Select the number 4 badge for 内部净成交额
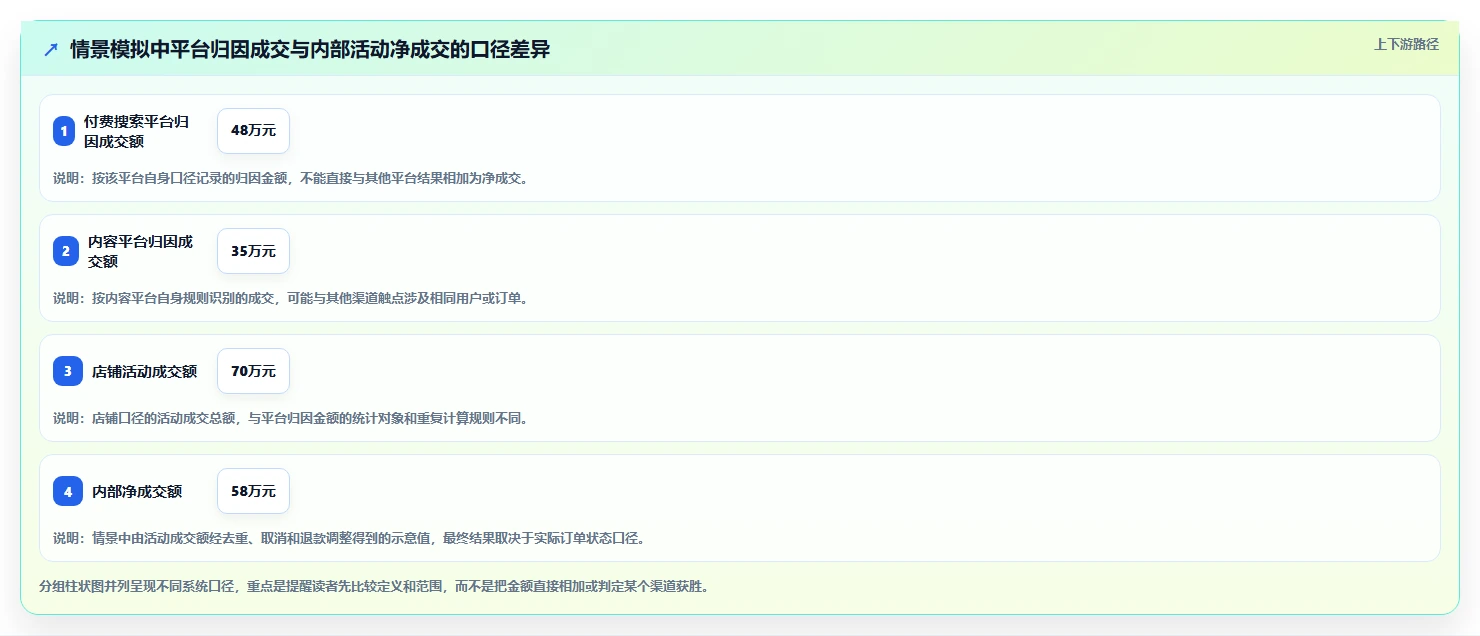The width and height of the screenshot is (1480, 636). point(68,491)
